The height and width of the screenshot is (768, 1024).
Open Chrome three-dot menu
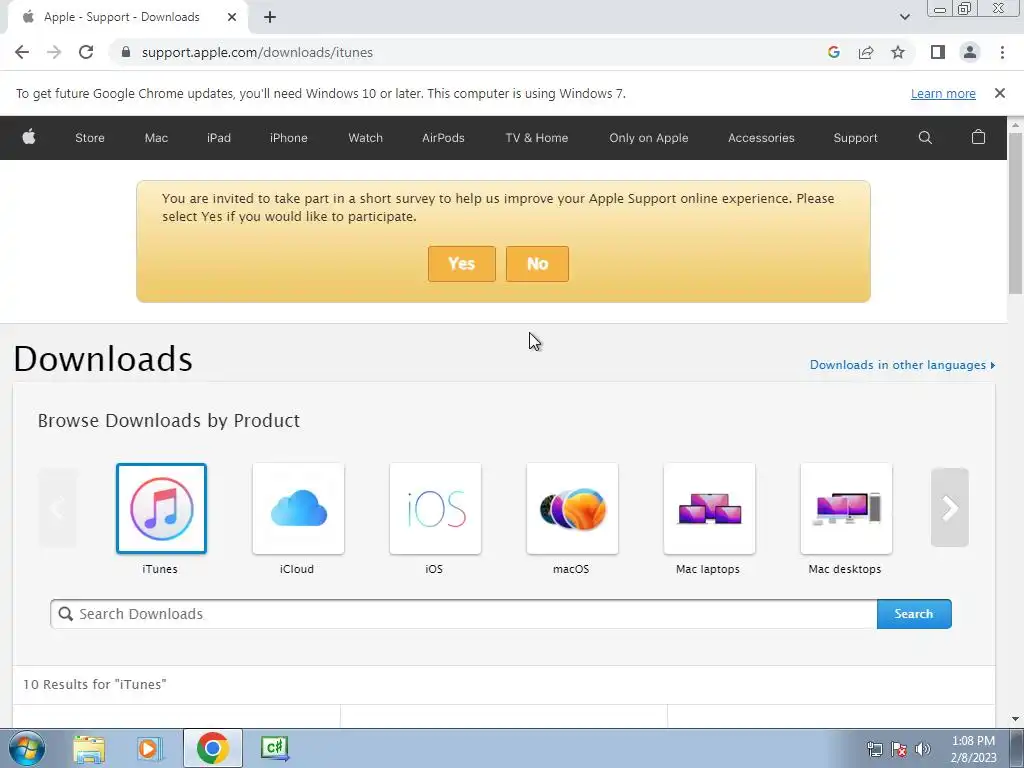point(1002,52)
